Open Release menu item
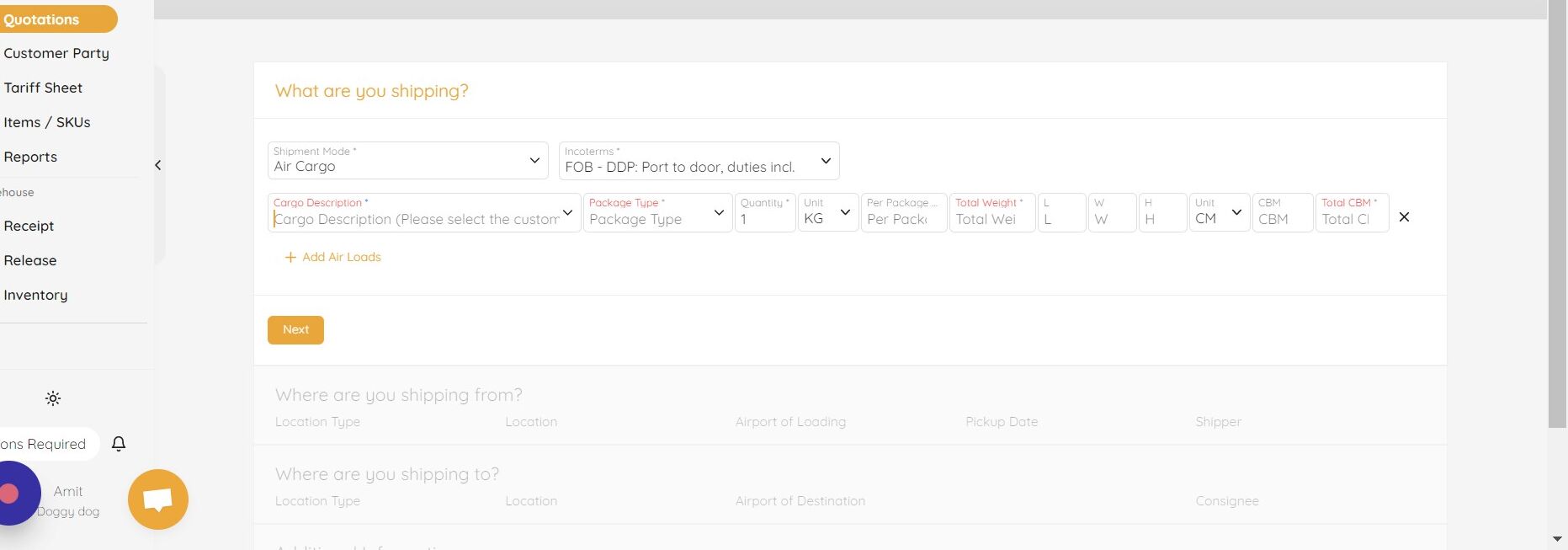The width and height of the screenshot is (1568, 550). pos(30,260)
